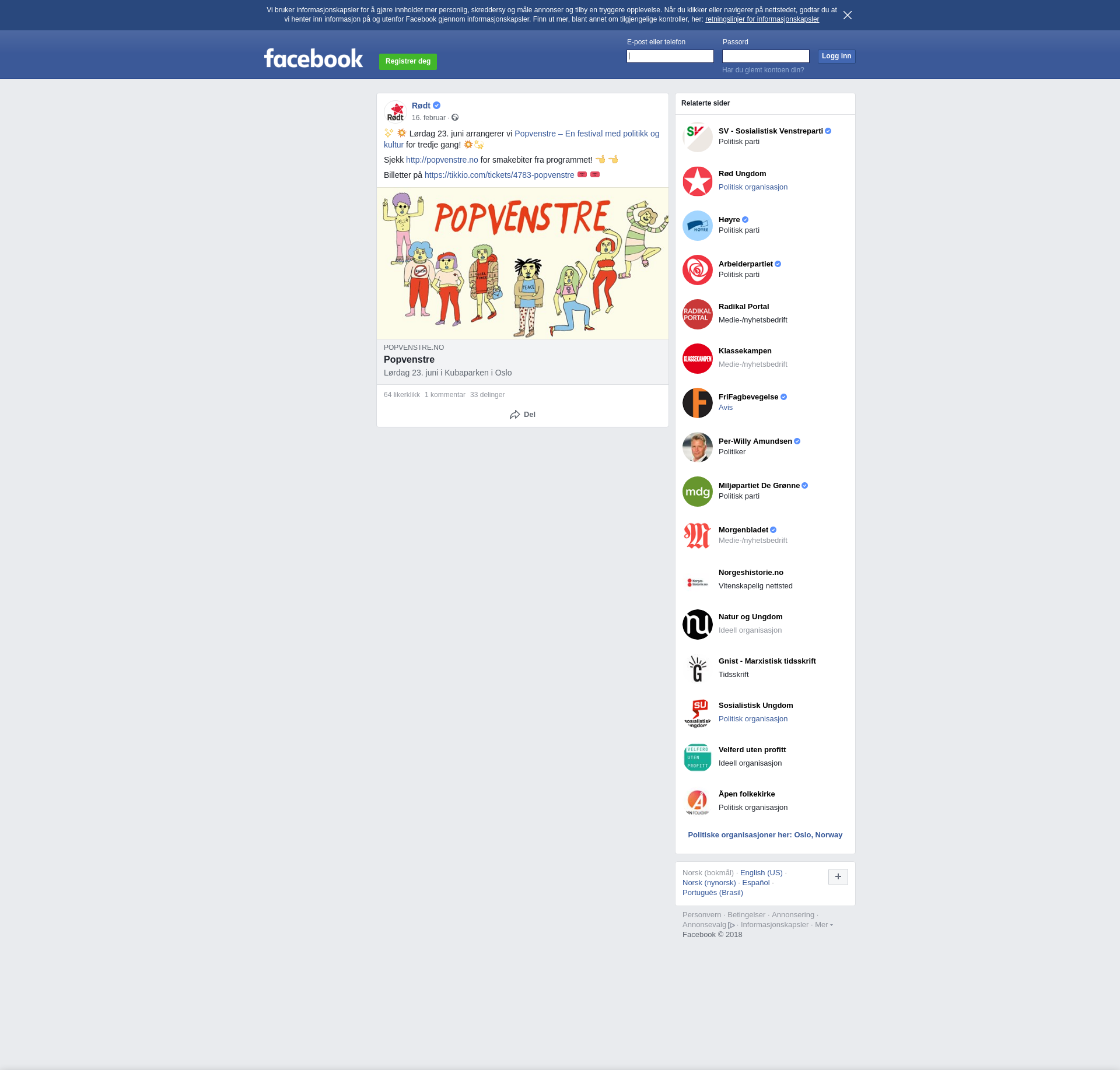Screen dimensions: 1120x1070
Task: Open Per-Willy Amundsen name link
Action: coord(755,441)
